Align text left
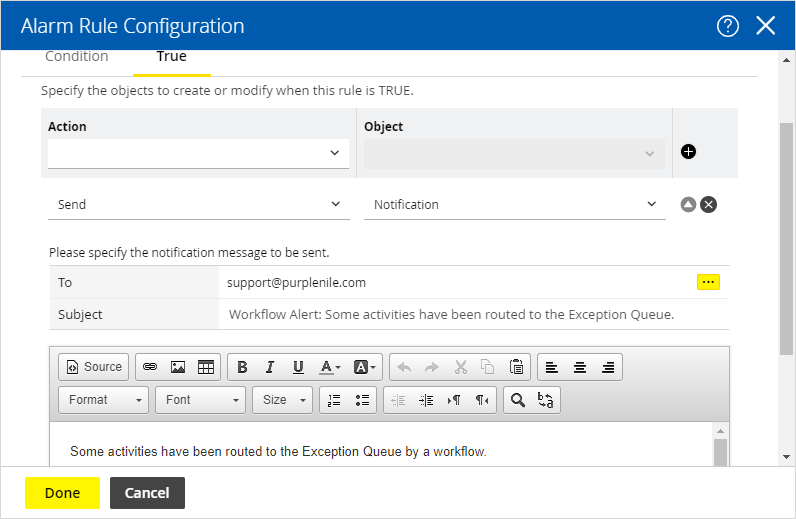This screenshot has width=796, height=519. pyautogui.click(x=552, y=367)
